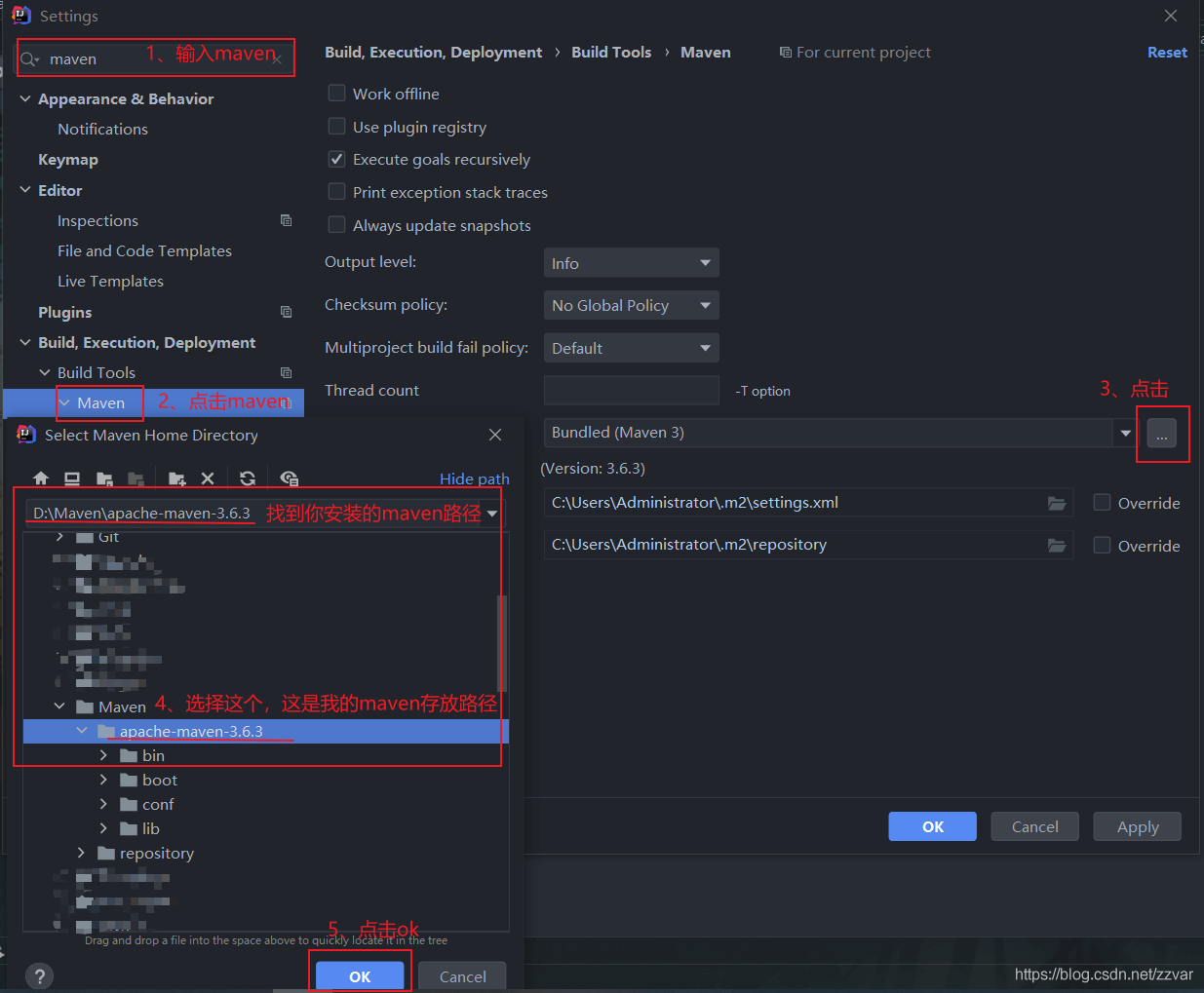Open Live Templates settings page
The width and height of the screenshot is (1204, 993).
110,281
